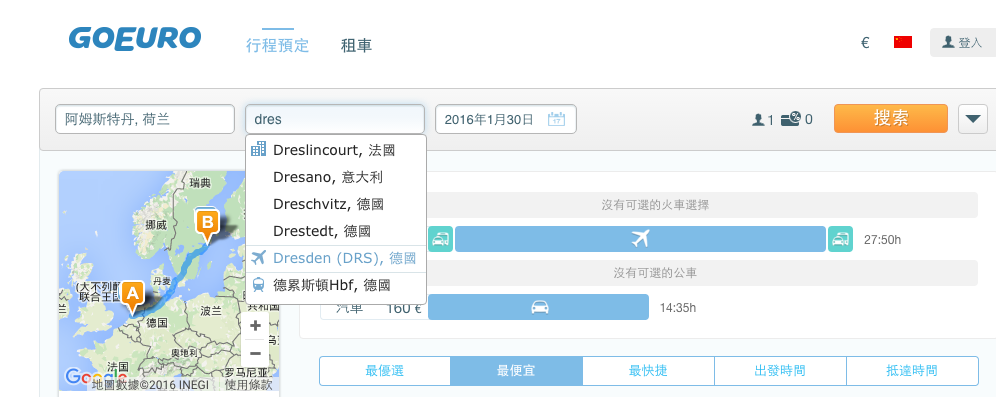The width and height of the screenshot is (996, 397).
Task: Click the train icon beside 德累斯頓Hbf
Action: 259,285
